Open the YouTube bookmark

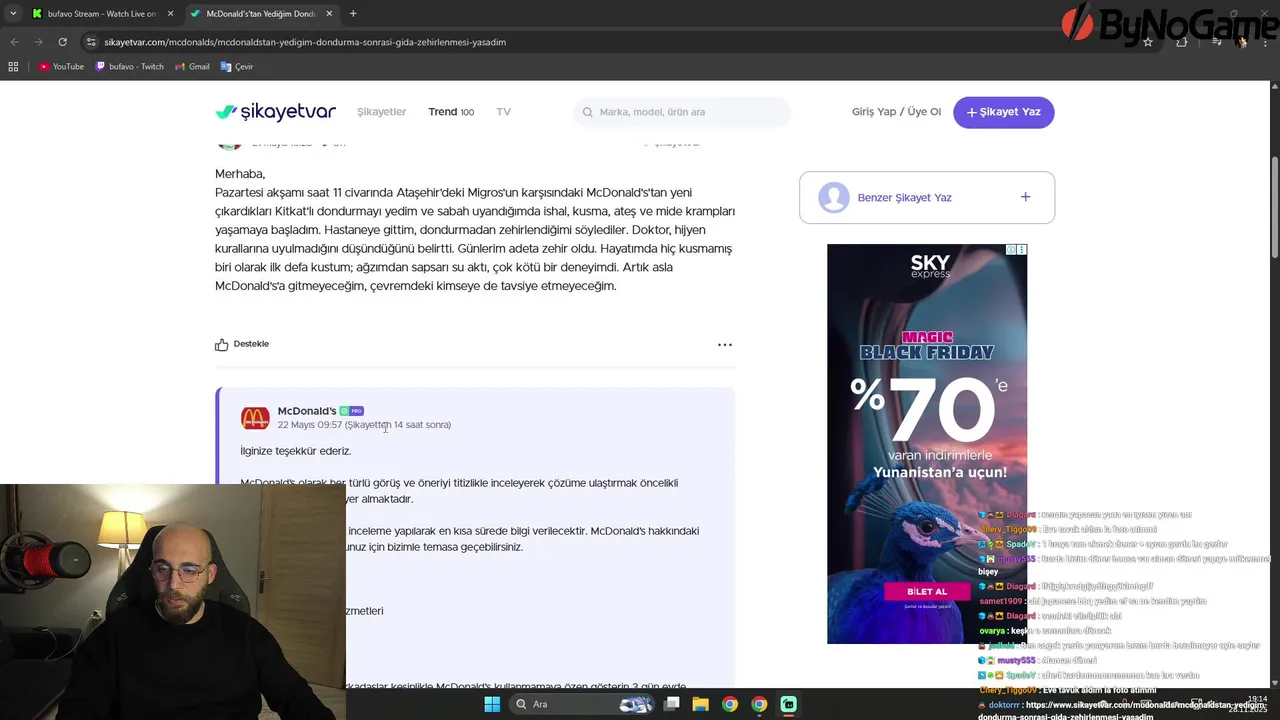(61, 66)
